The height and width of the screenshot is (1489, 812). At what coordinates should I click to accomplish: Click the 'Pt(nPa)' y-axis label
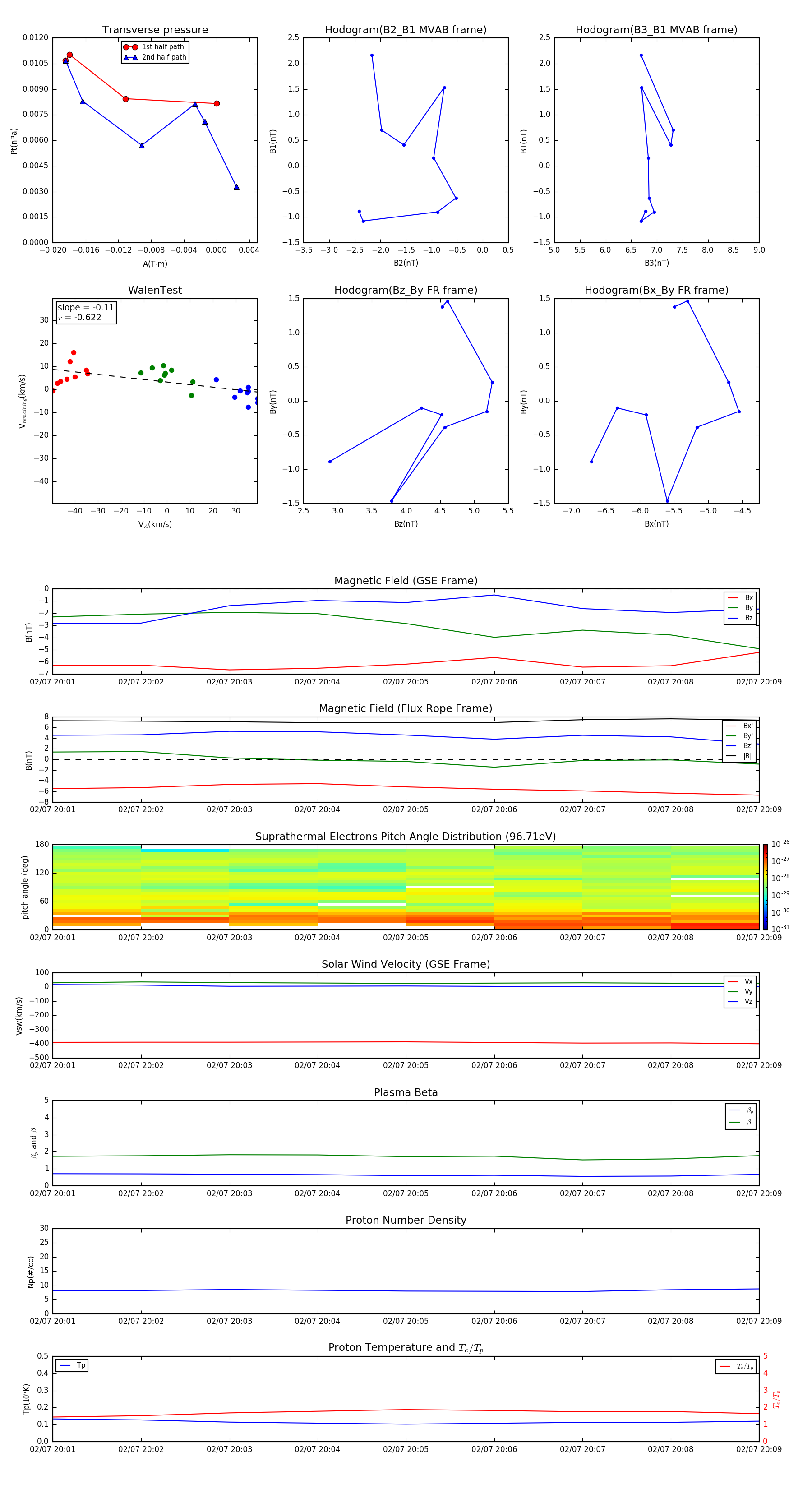click(x=14, y=141)
